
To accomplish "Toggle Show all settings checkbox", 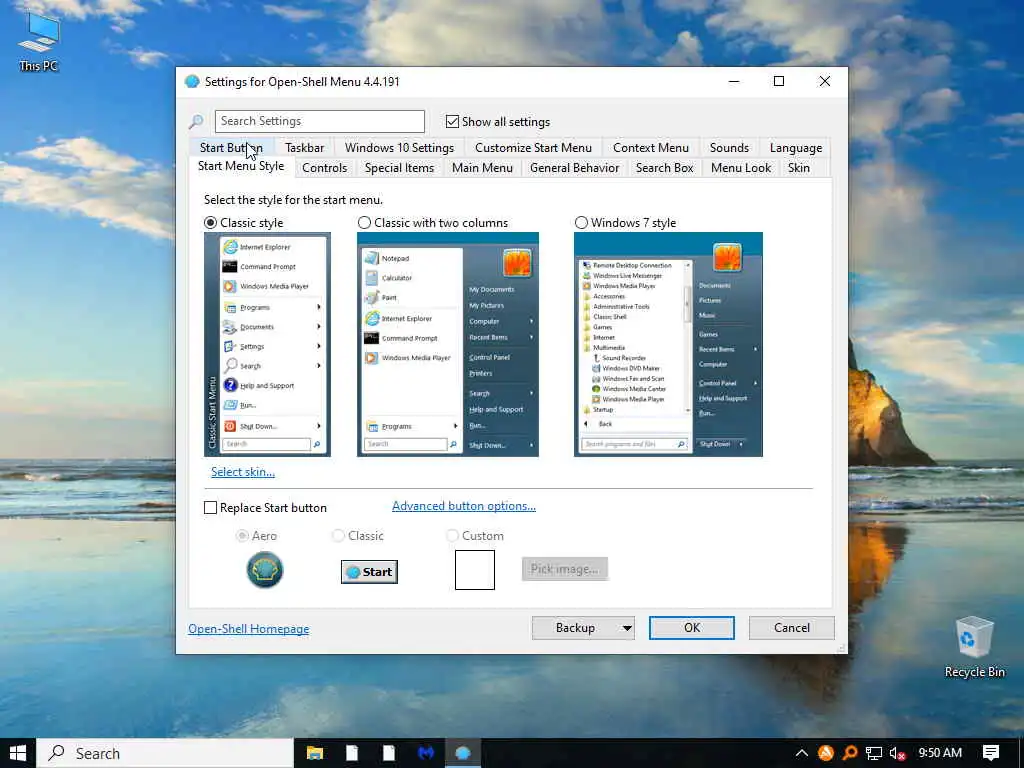I will point(452,121).
